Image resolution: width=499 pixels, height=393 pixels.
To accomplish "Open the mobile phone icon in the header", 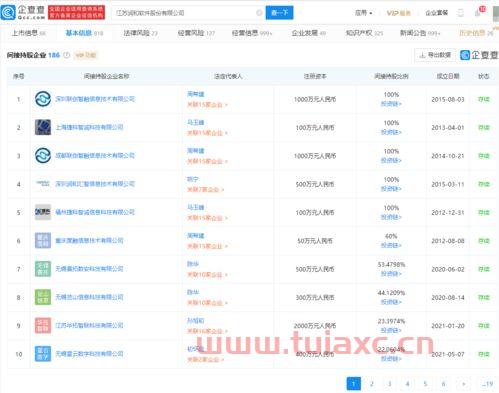I will 461,13.
